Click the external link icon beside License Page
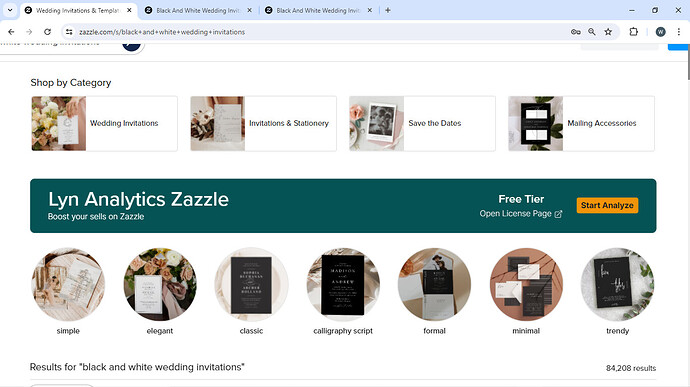 pyautogui.click(x=558, y=214)
